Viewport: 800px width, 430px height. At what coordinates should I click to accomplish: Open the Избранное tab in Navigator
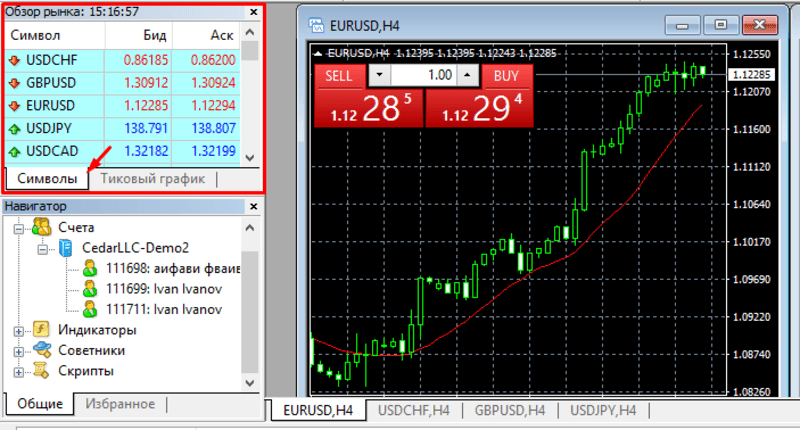120,403
